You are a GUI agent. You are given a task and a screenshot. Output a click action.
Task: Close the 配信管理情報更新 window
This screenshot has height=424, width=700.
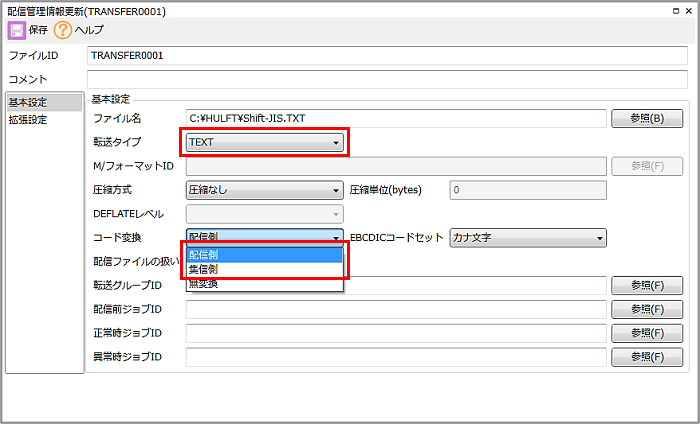pos(689,11)
